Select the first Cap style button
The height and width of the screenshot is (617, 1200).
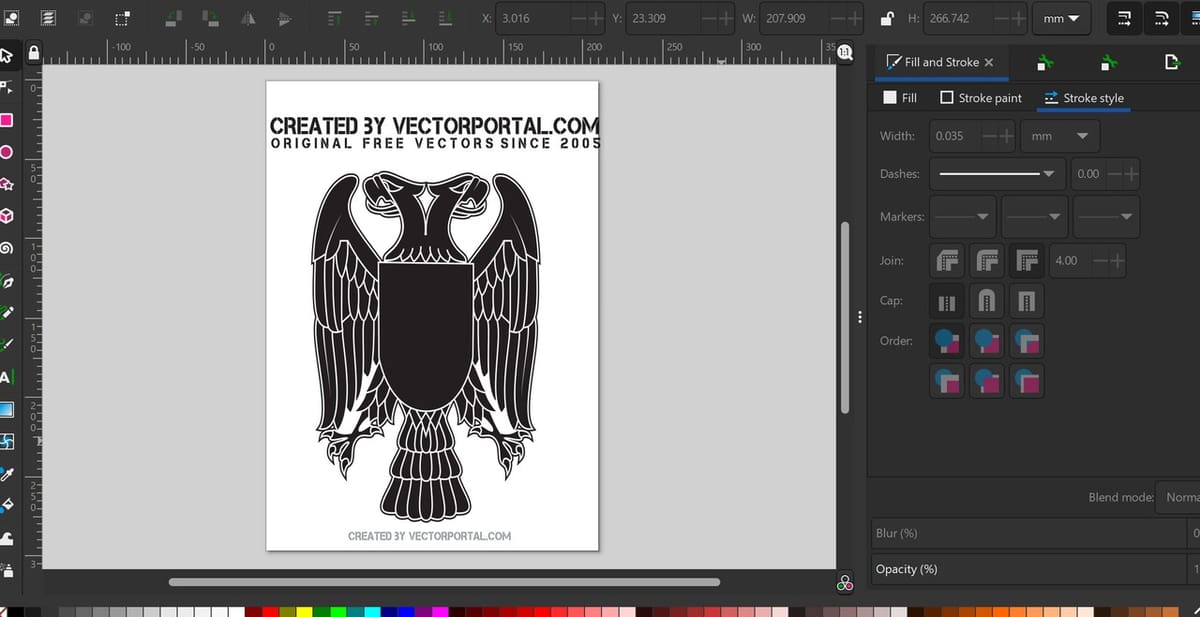click(x=947, y=301)
